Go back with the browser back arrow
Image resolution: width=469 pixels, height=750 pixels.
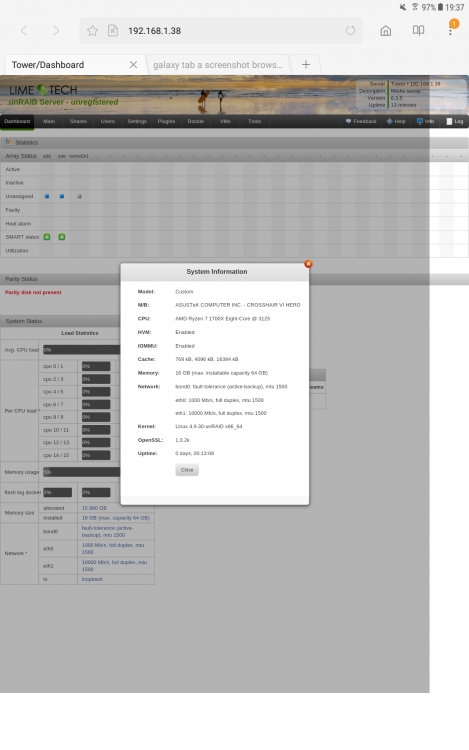point(24,31)
